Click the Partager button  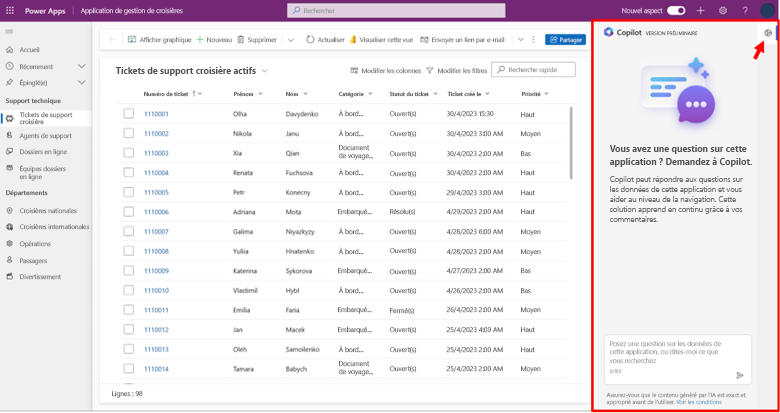click(x=565, y=40)
